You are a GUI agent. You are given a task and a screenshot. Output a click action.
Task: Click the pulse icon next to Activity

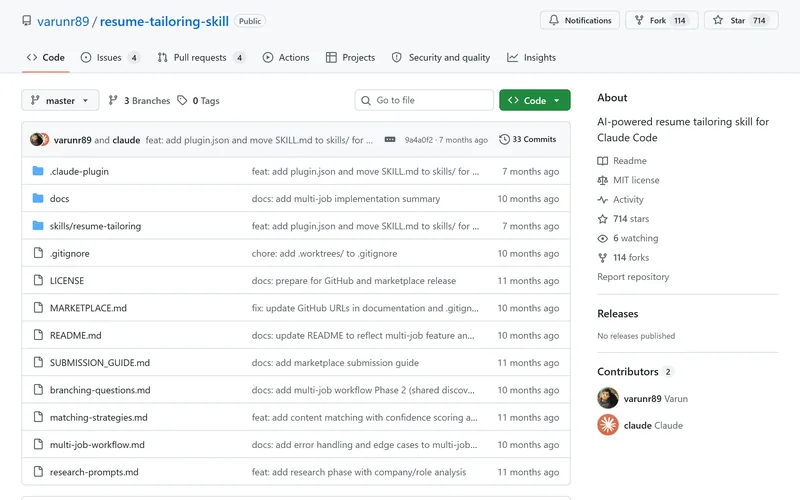(603, 199)
